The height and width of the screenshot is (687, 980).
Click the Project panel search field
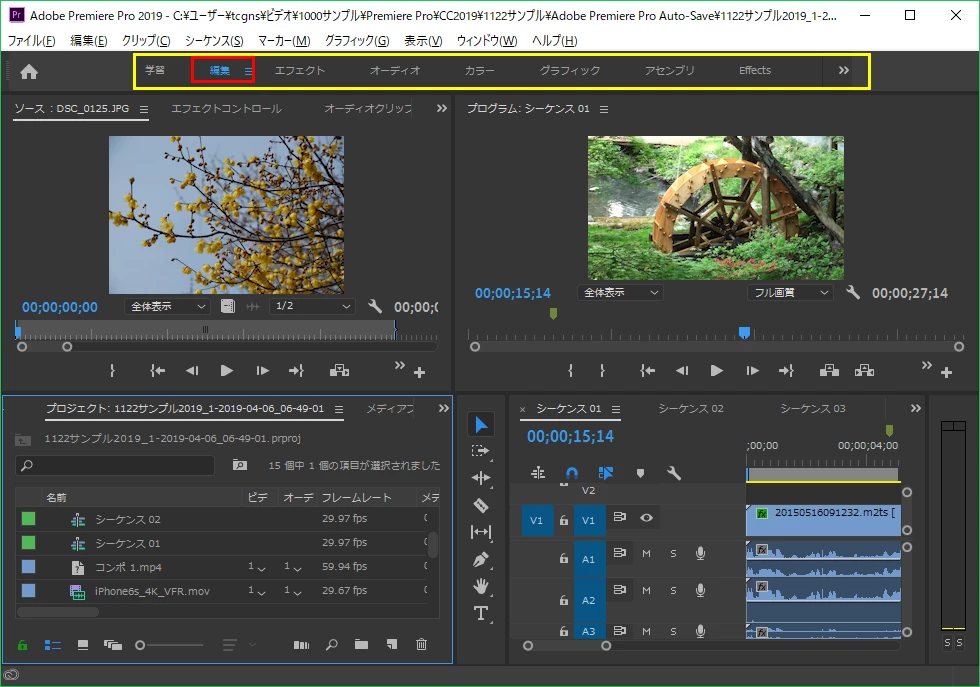(115, 466)
